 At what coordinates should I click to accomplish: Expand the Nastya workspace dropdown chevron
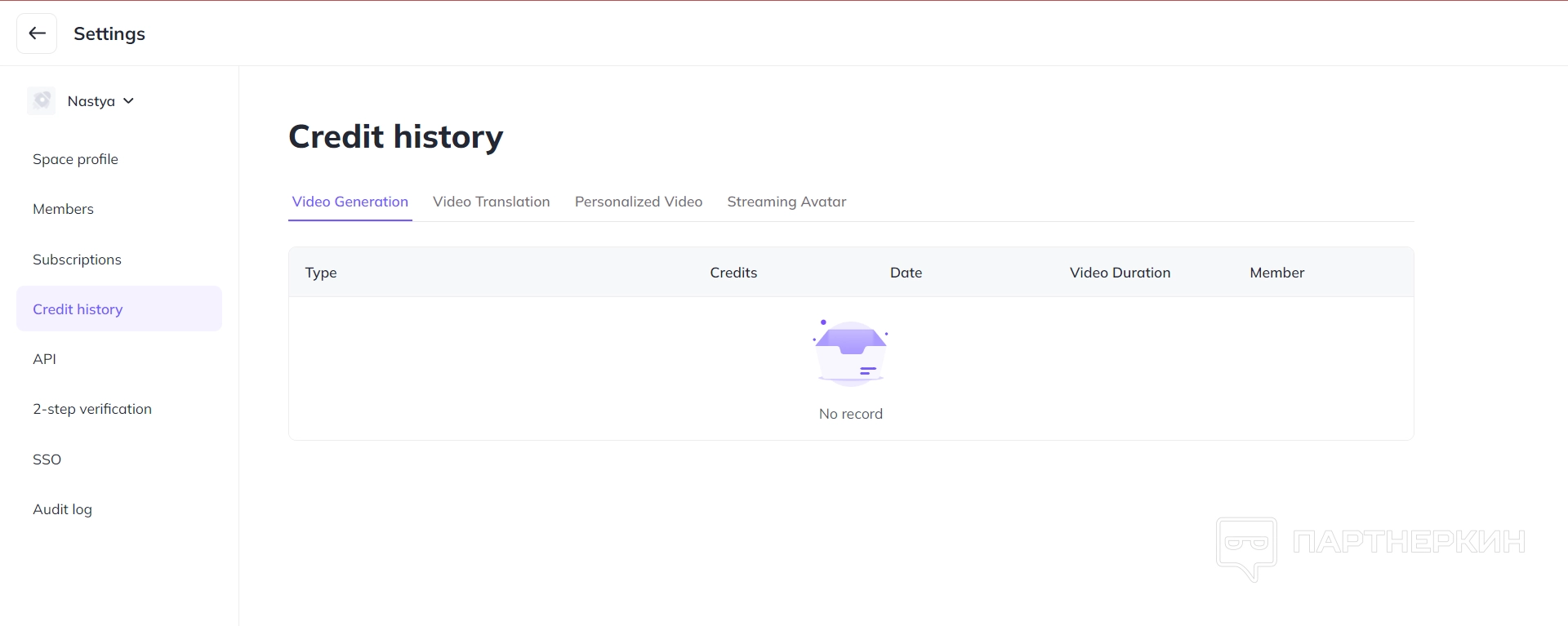[128, 101]
